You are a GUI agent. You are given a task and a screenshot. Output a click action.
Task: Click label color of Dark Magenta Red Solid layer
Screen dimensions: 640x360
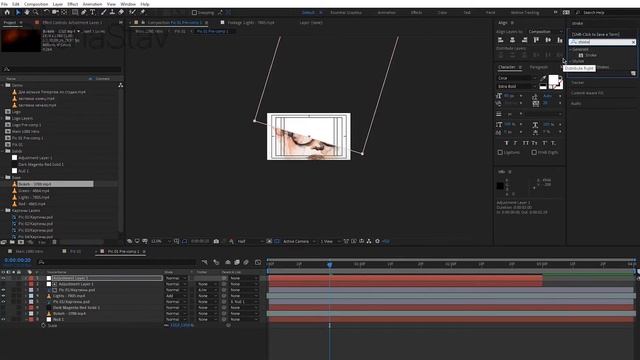pos(31,308)
